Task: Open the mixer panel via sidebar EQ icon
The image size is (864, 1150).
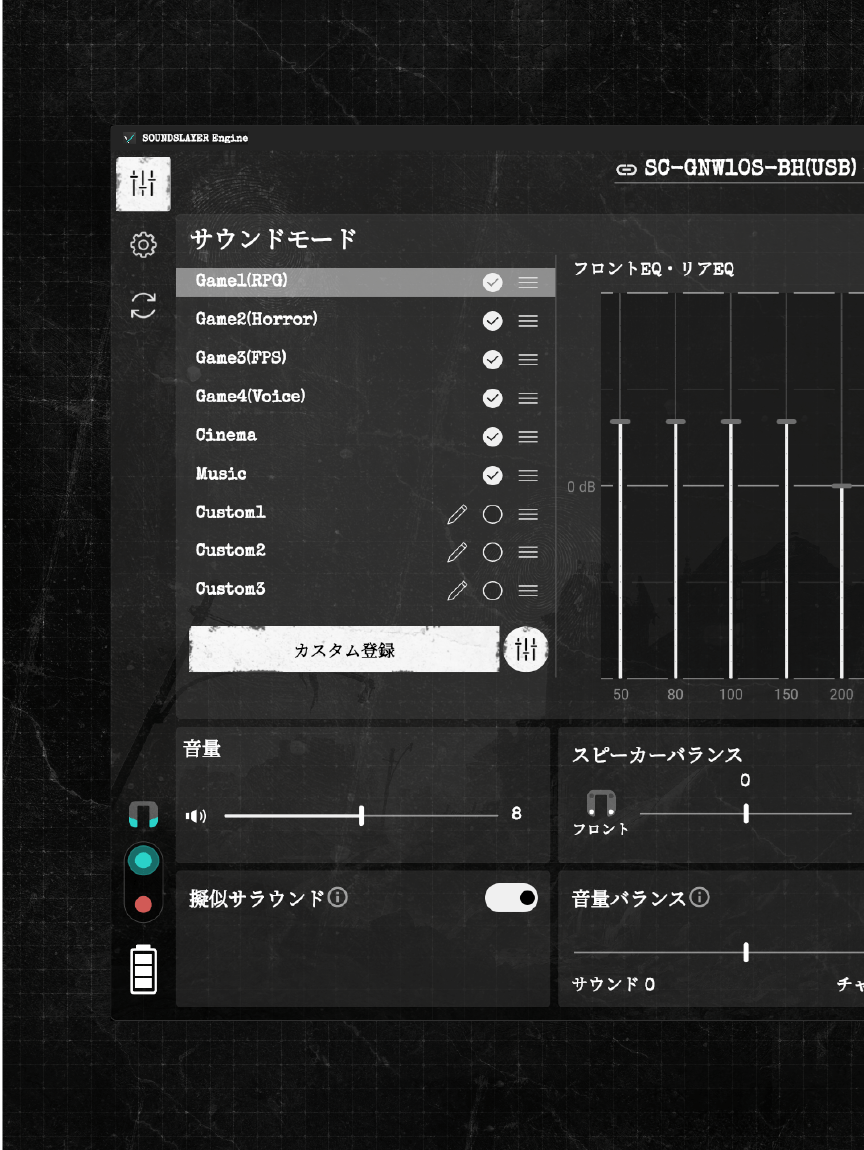Action: [143, 183]
